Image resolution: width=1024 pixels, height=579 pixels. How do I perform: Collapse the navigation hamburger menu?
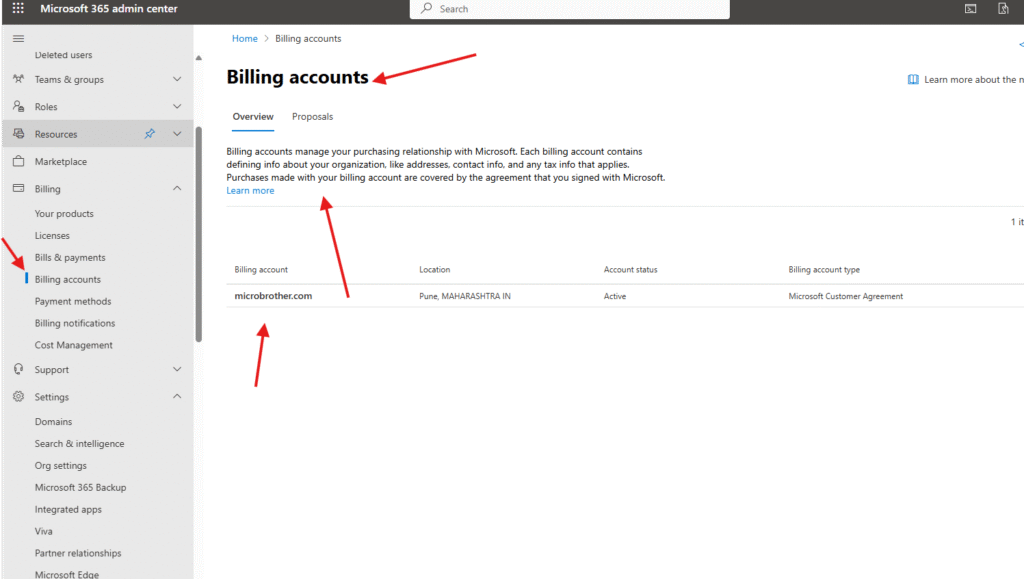pyautogui.click(x=18, y=38)
